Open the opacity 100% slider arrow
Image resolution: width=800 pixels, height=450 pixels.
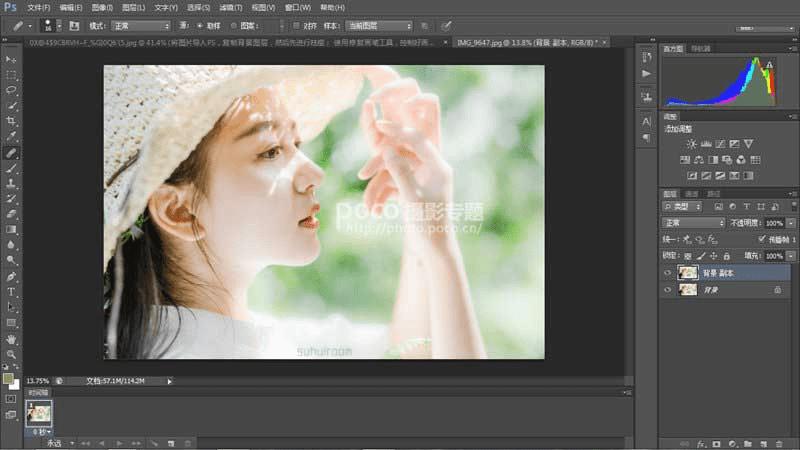[791, 223]
